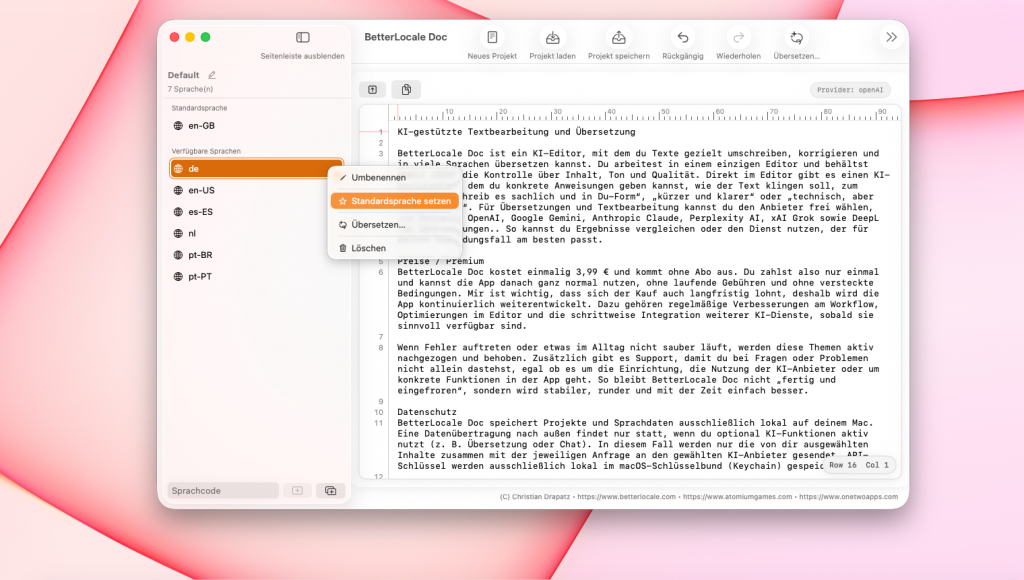Pick Übersetzen… in the context menu

pos(377,225)
